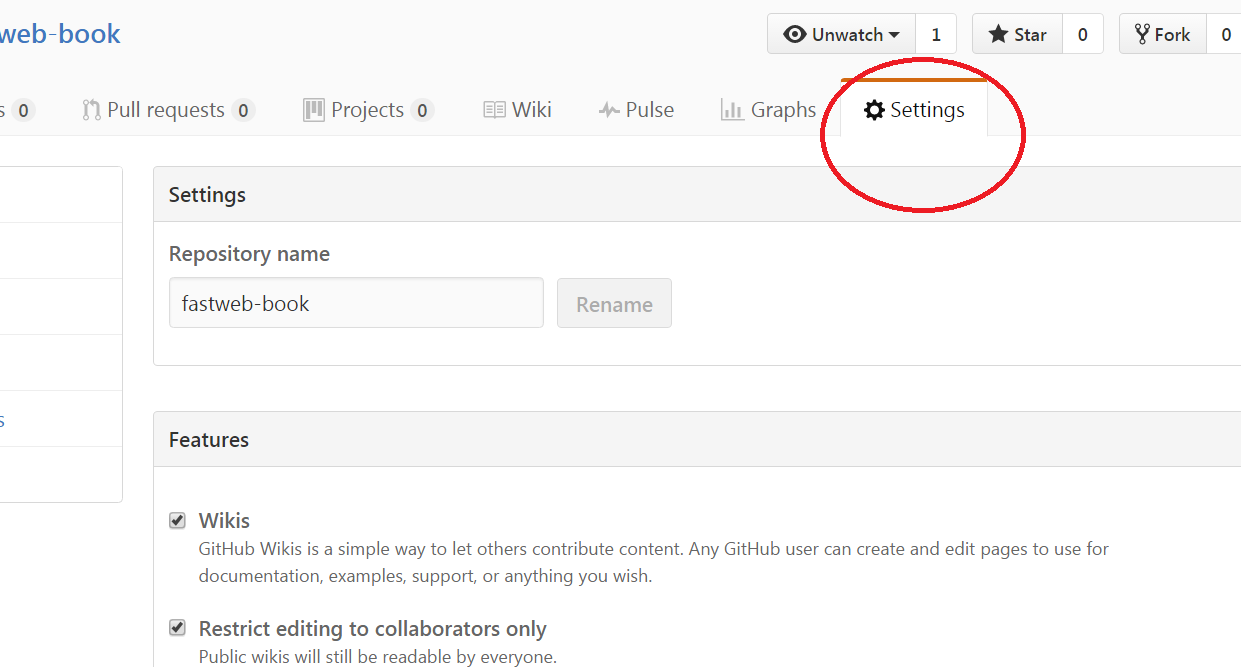Switch to the Pulse tab
Screen dimensions: 1241x667
[x=636, y=110]
